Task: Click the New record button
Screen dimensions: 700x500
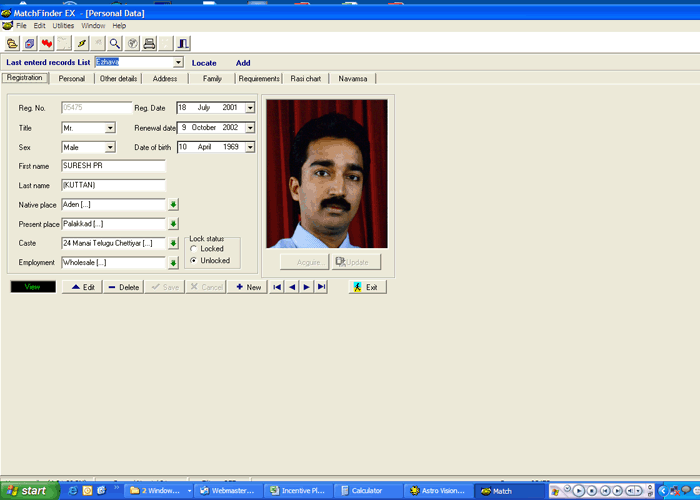Action: click(x=248, y=287)
